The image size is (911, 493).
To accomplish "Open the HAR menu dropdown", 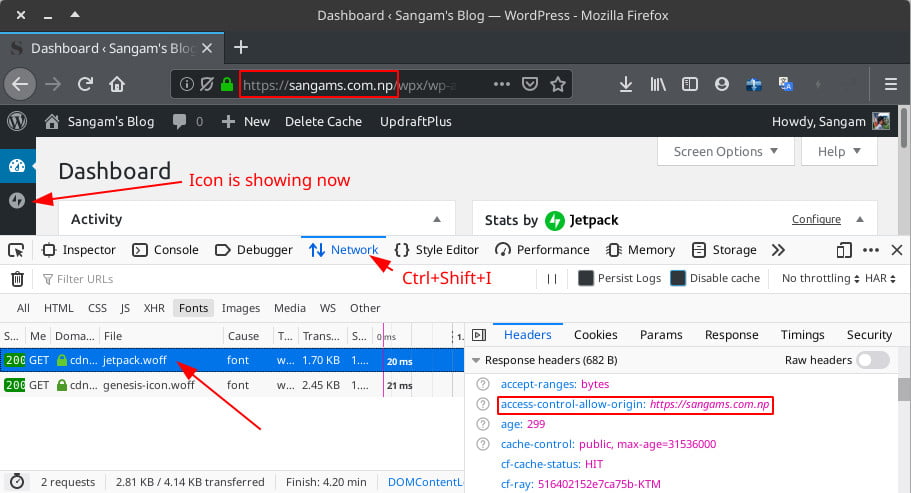I will pyautogui.click(x=880, y=278).
